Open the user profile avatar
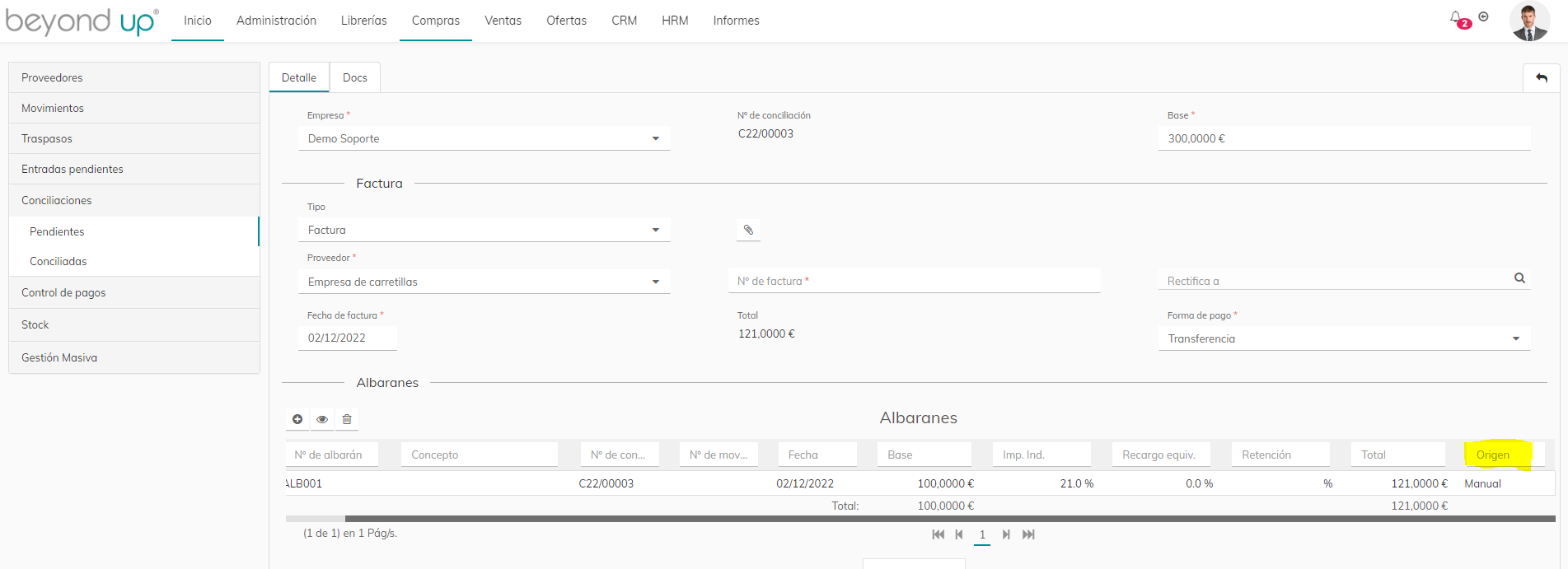This screenshot has height=569, width=1568. tap(1529, 21)
